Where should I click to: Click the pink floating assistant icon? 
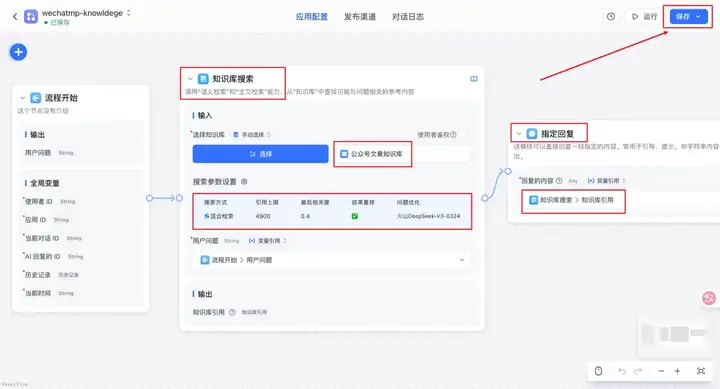pos(709,298)
